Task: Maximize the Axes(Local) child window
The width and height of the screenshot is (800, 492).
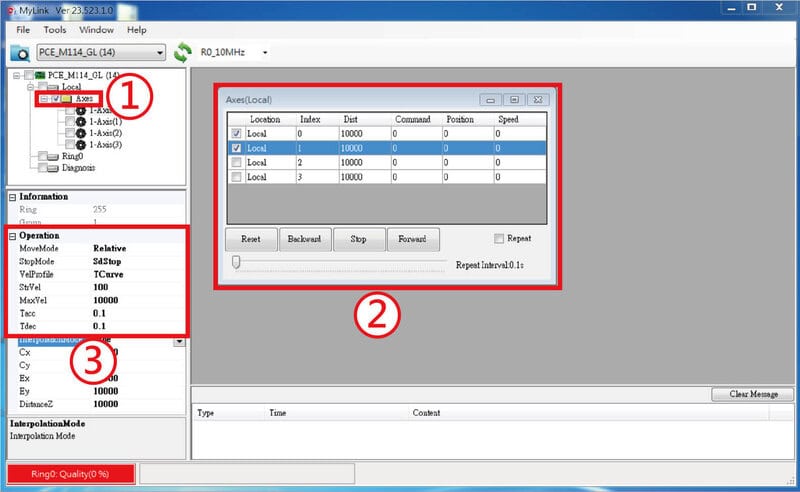Action: coord(514,100)
